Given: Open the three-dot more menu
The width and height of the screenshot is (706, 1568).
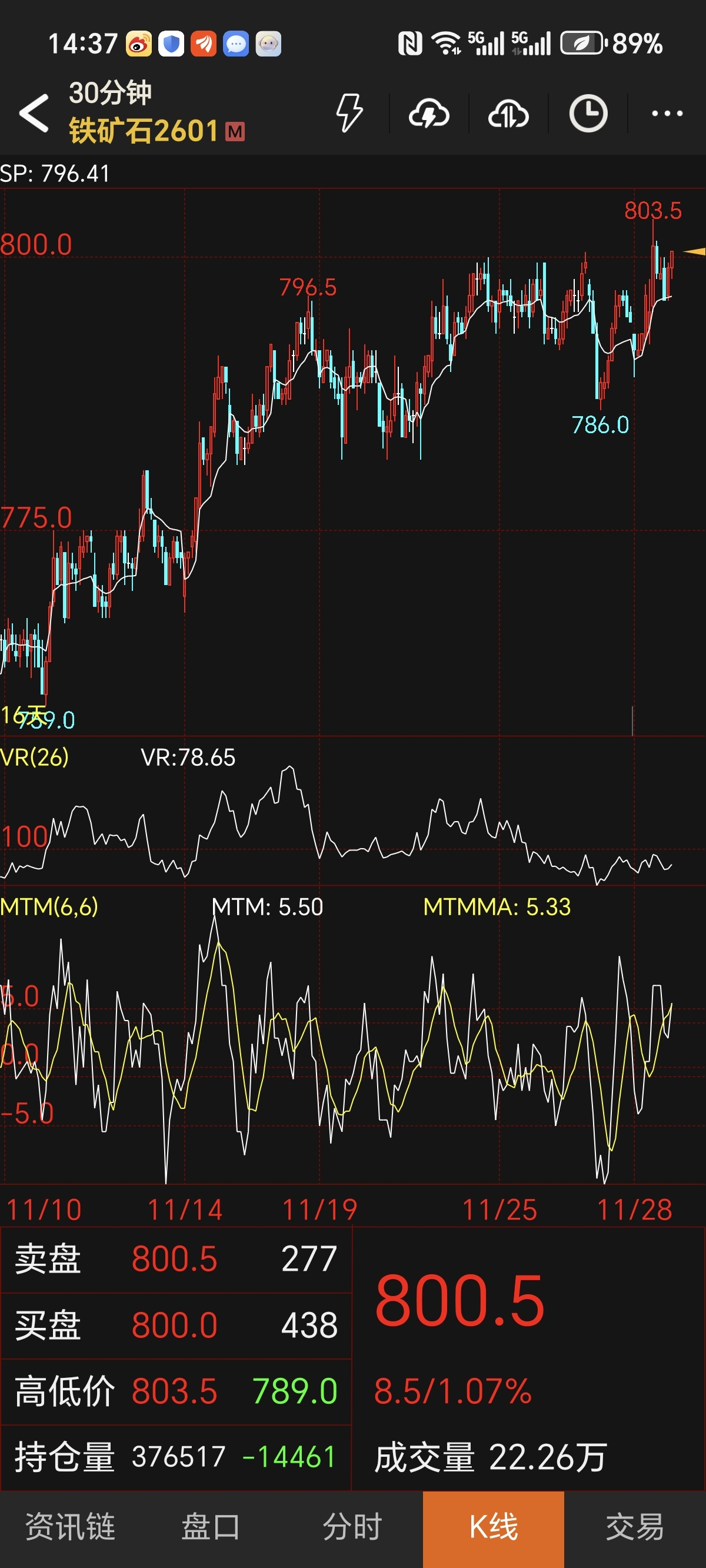Looking at the screenshot, I should pos(667,113).
